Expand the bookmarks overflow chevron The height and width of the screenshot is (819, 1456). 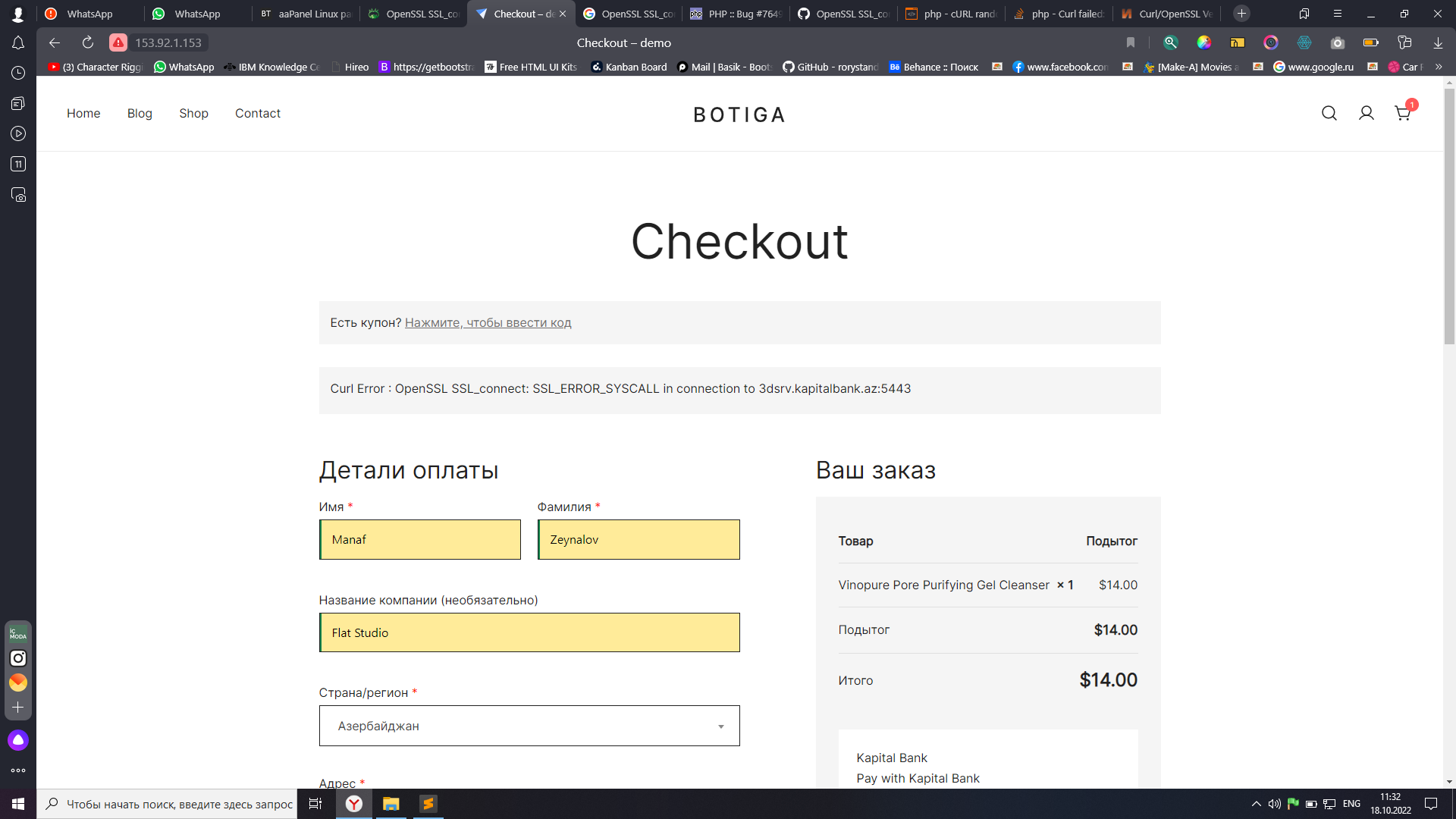[1439, 67]
